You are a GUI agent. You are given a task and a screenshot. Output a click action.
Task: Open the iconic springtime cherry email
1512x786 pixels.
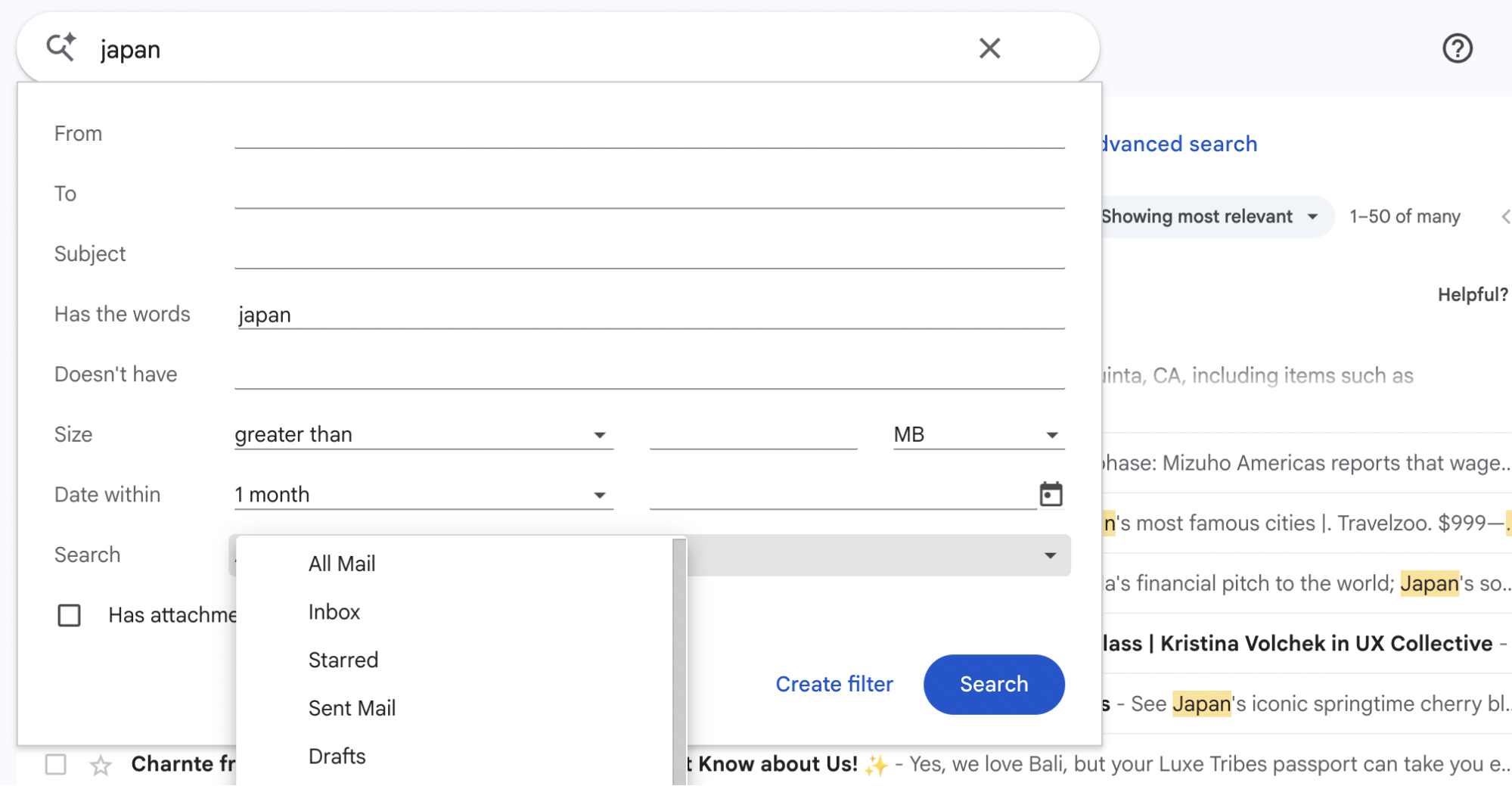(1306, 704)
